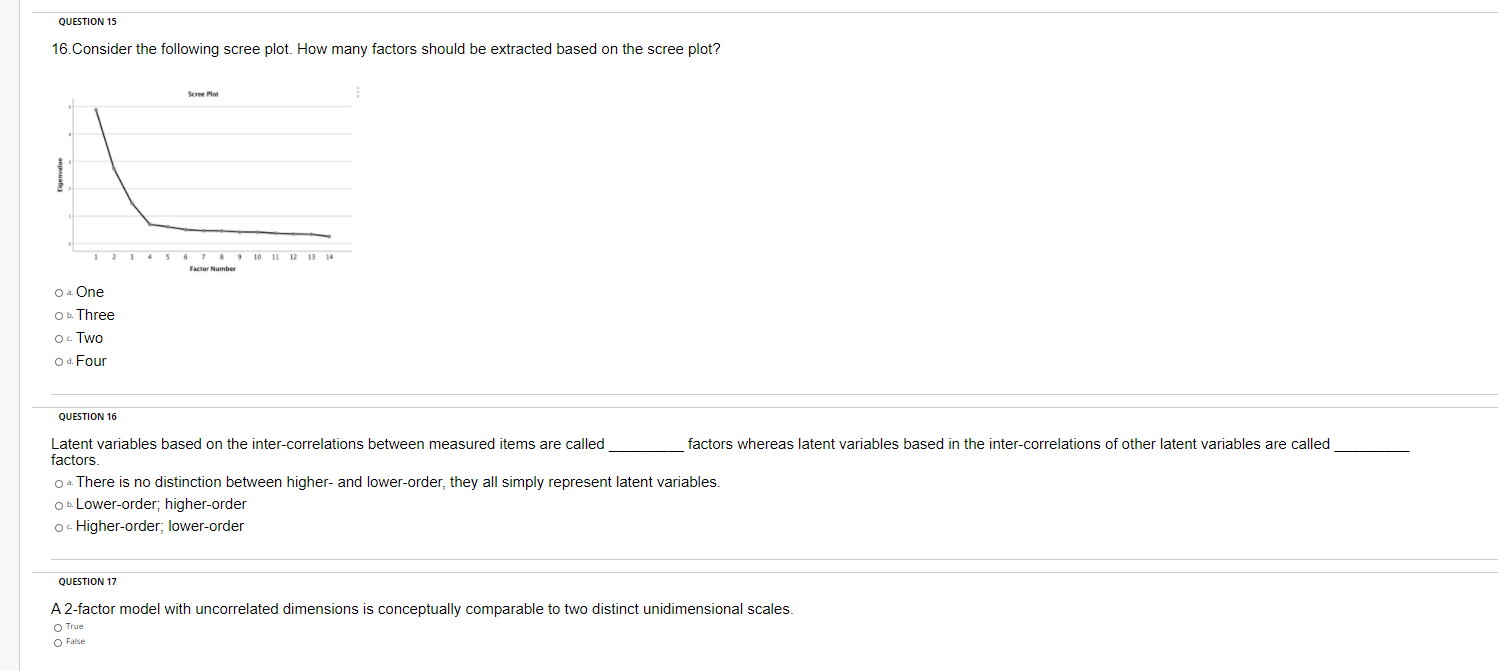This screenshot has width=1498, height=671.
Task: Click the answer label text "Four"
Action: 90,361
